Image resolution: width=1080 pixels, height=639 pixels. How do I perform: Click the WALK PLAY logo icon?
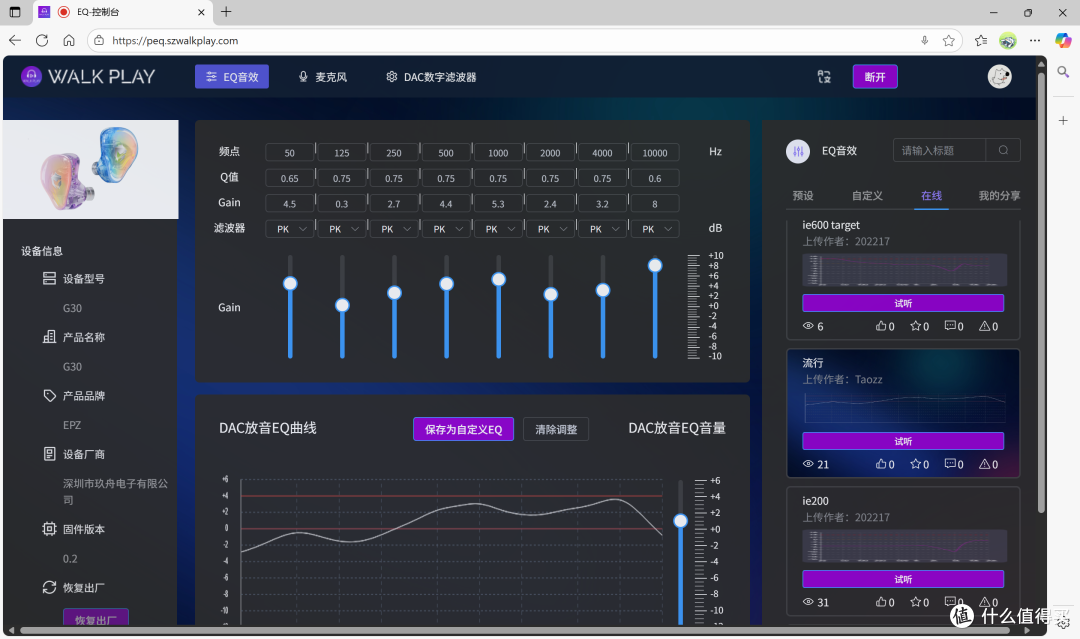point(31,76)
